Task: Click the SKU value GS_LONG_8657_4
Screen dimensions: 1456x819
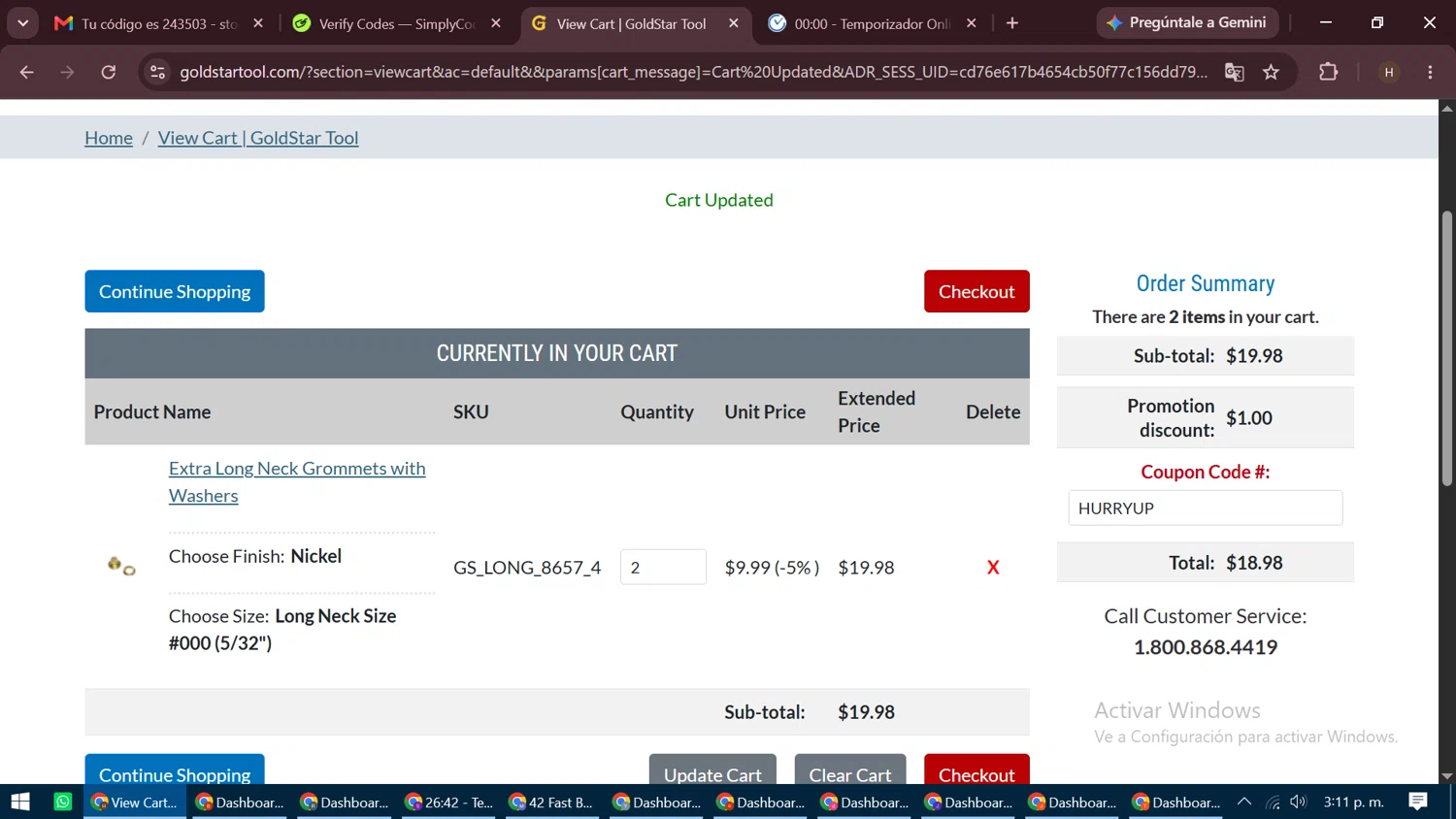Action: [527, 568]
